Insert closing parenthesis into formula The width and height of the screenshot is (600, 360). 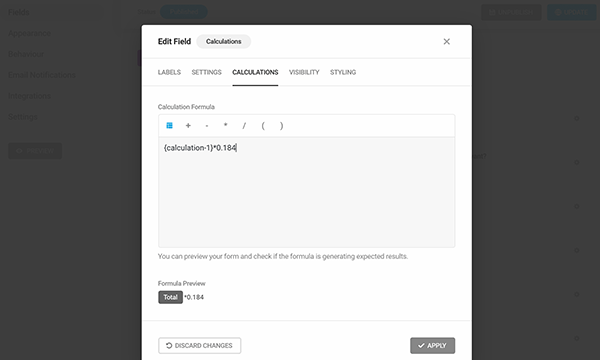point(282,125)
